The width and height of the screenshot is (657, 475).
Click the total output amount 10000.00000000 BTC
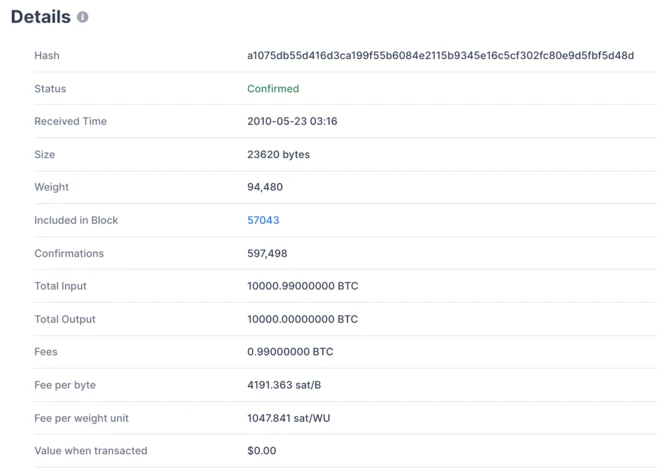(302, 320)
